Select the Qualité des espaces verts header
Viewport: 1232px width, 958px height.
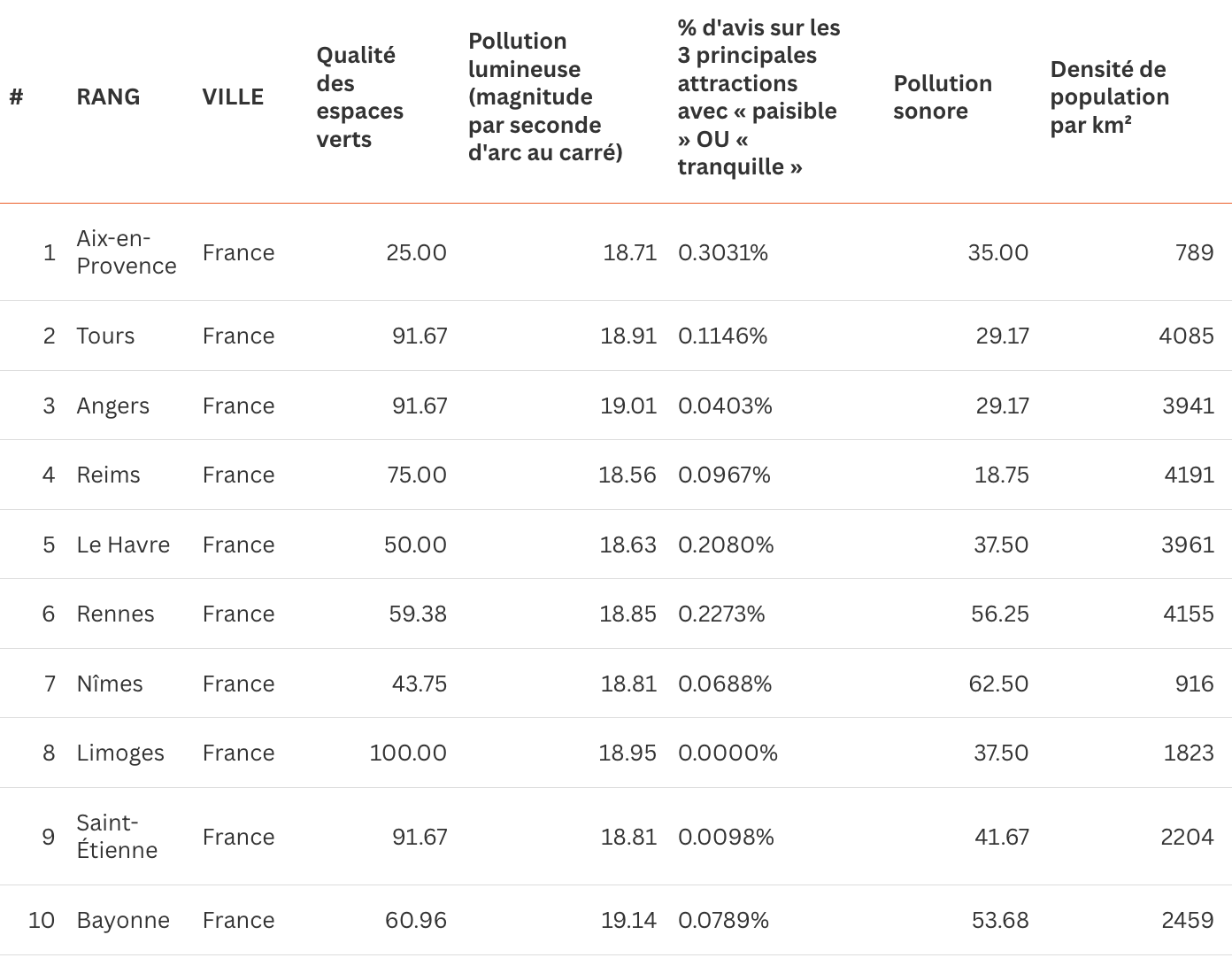tap(359, 97)
